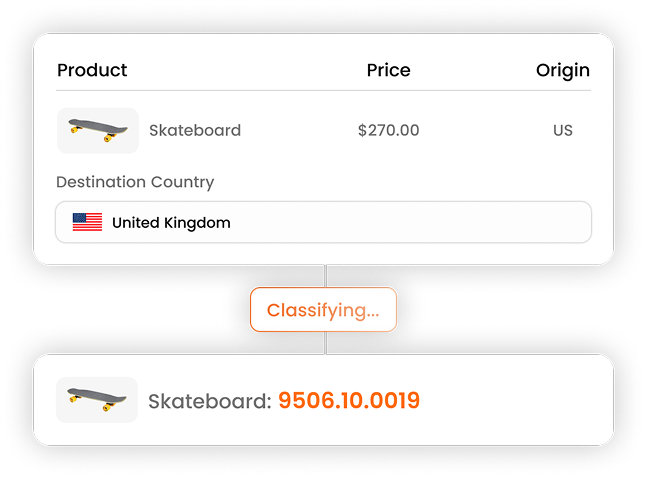
Task: Click the skateboard image in the result card
Action: tap(97, 400)
